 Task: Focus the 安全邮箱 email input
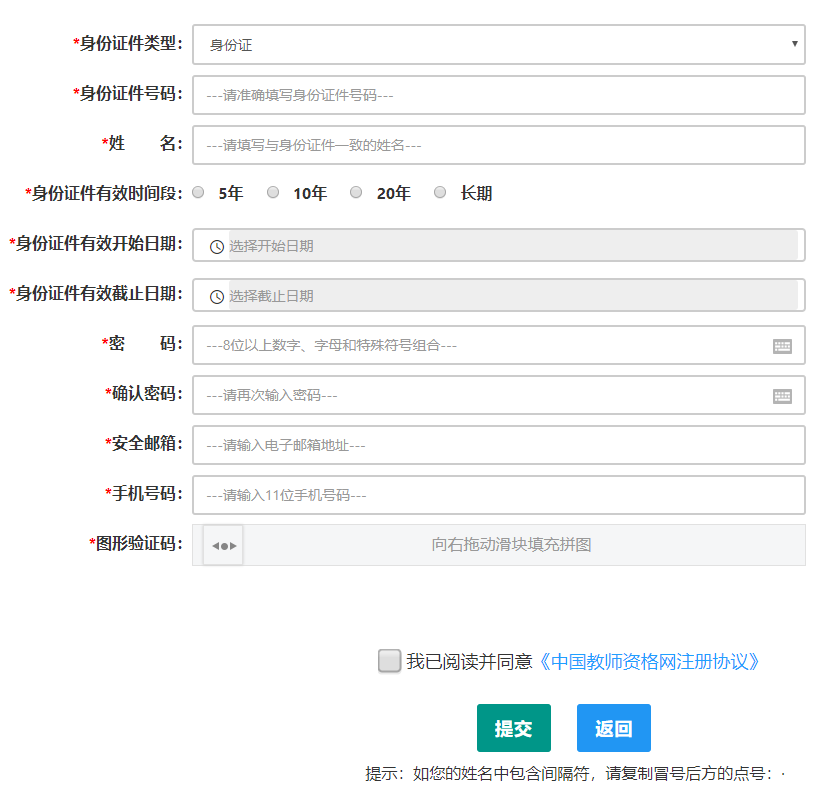coord(498,445)
